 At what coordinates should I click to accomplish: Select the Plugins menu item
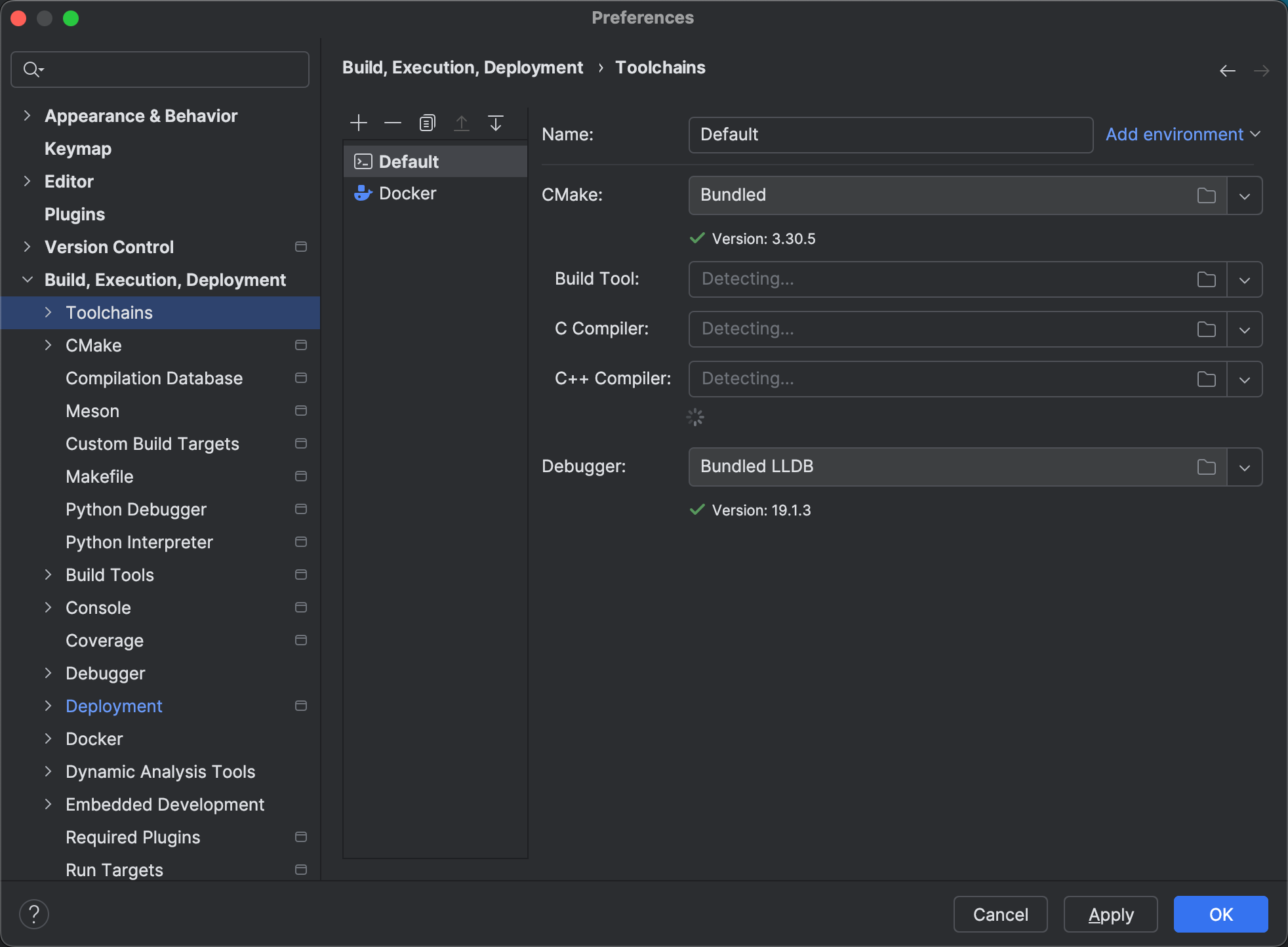coord(76,214)
